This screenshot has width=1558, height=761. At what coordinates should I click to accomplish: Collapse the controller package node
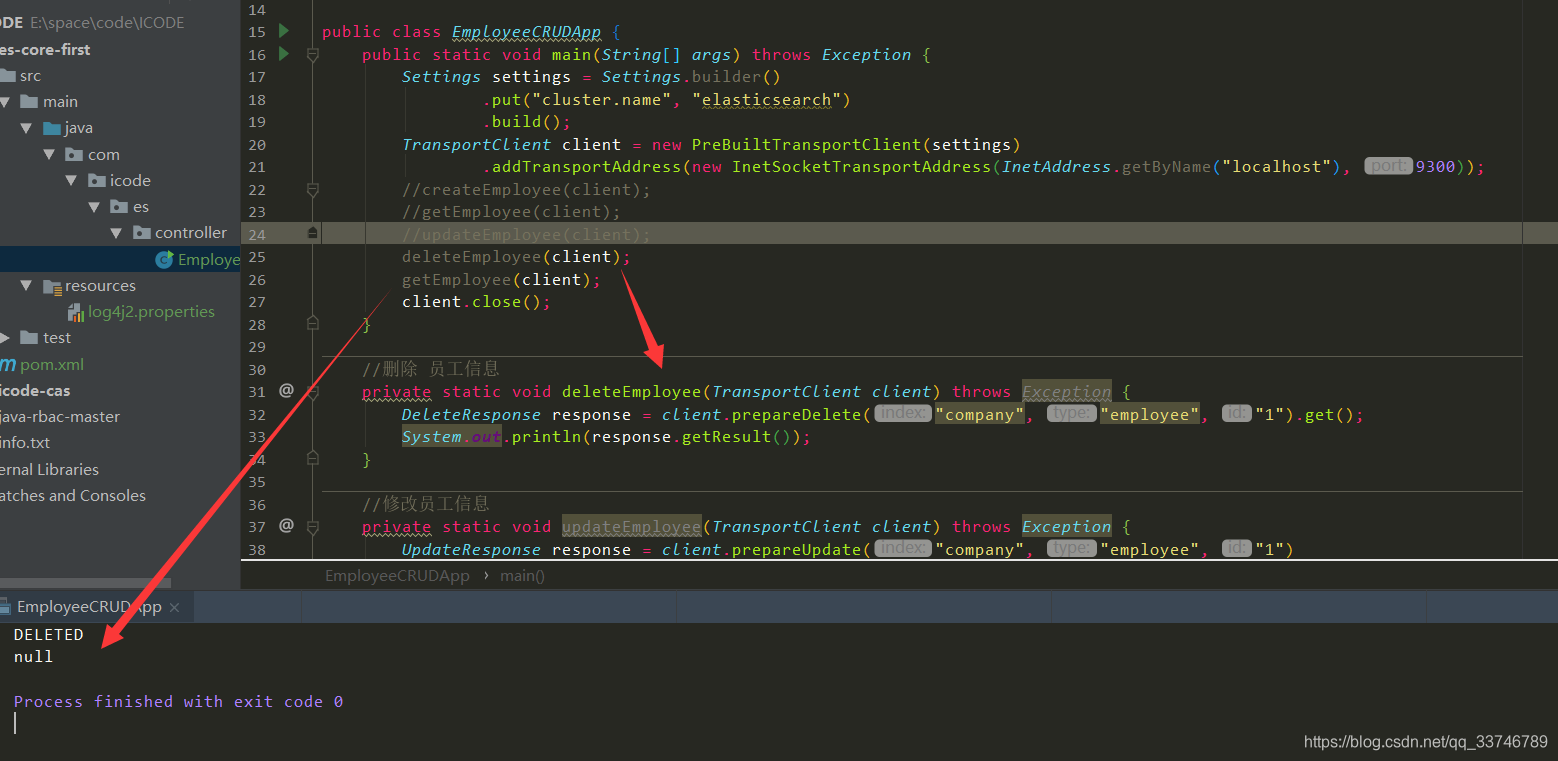point(116,233)
